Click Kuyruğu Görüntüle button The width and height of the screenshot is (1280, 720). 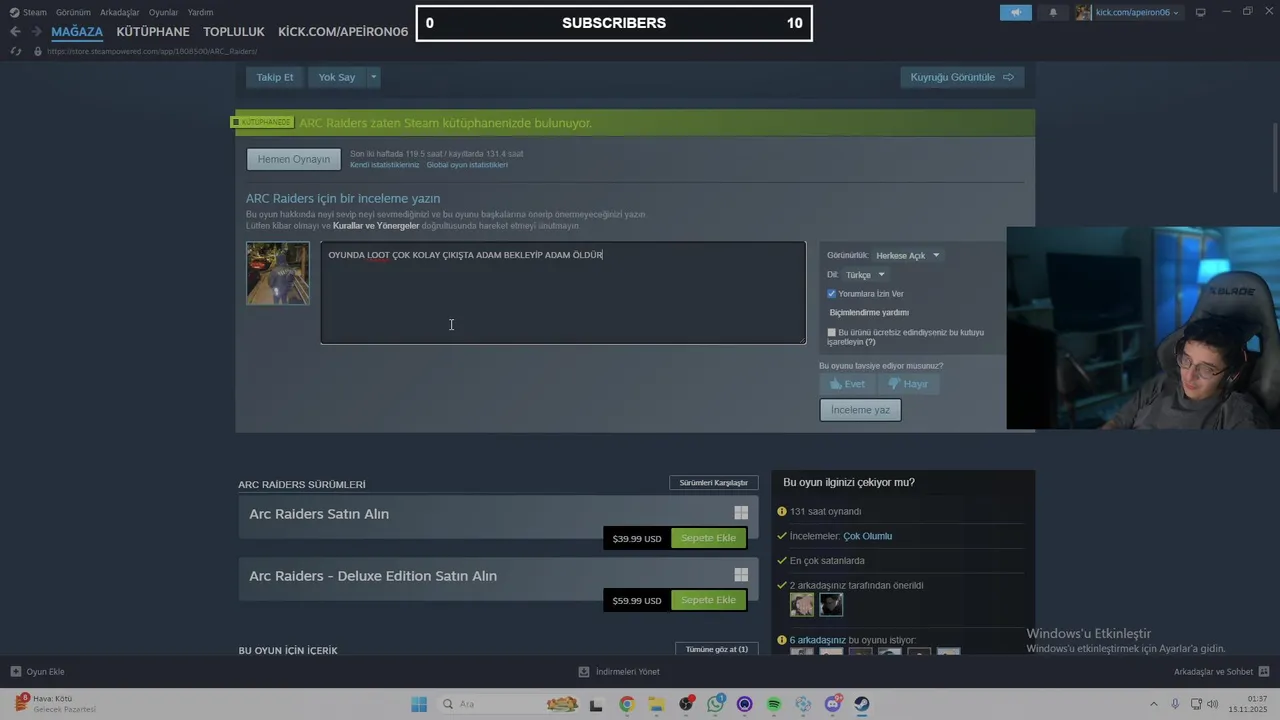962,77
